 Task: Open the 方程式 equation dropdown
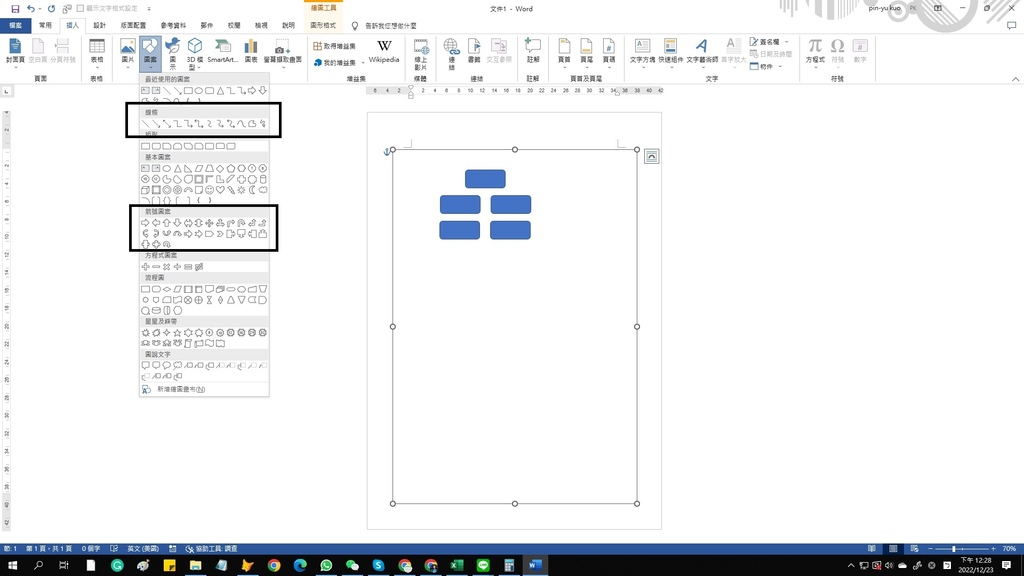tap(815, 54)
